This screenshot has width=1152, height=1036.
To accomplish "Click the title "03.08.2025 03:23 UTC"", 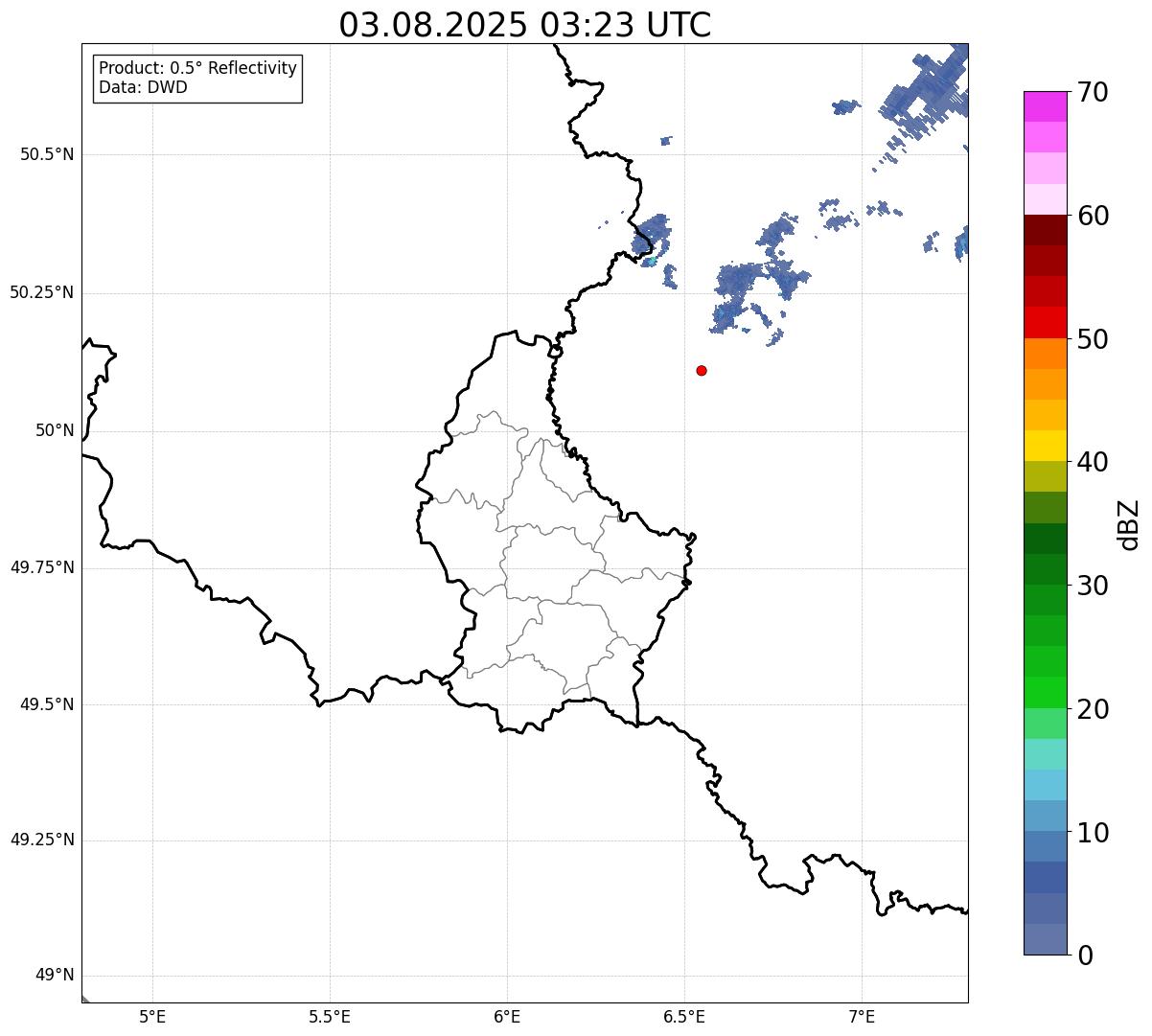I will click(x=525, y=25).
